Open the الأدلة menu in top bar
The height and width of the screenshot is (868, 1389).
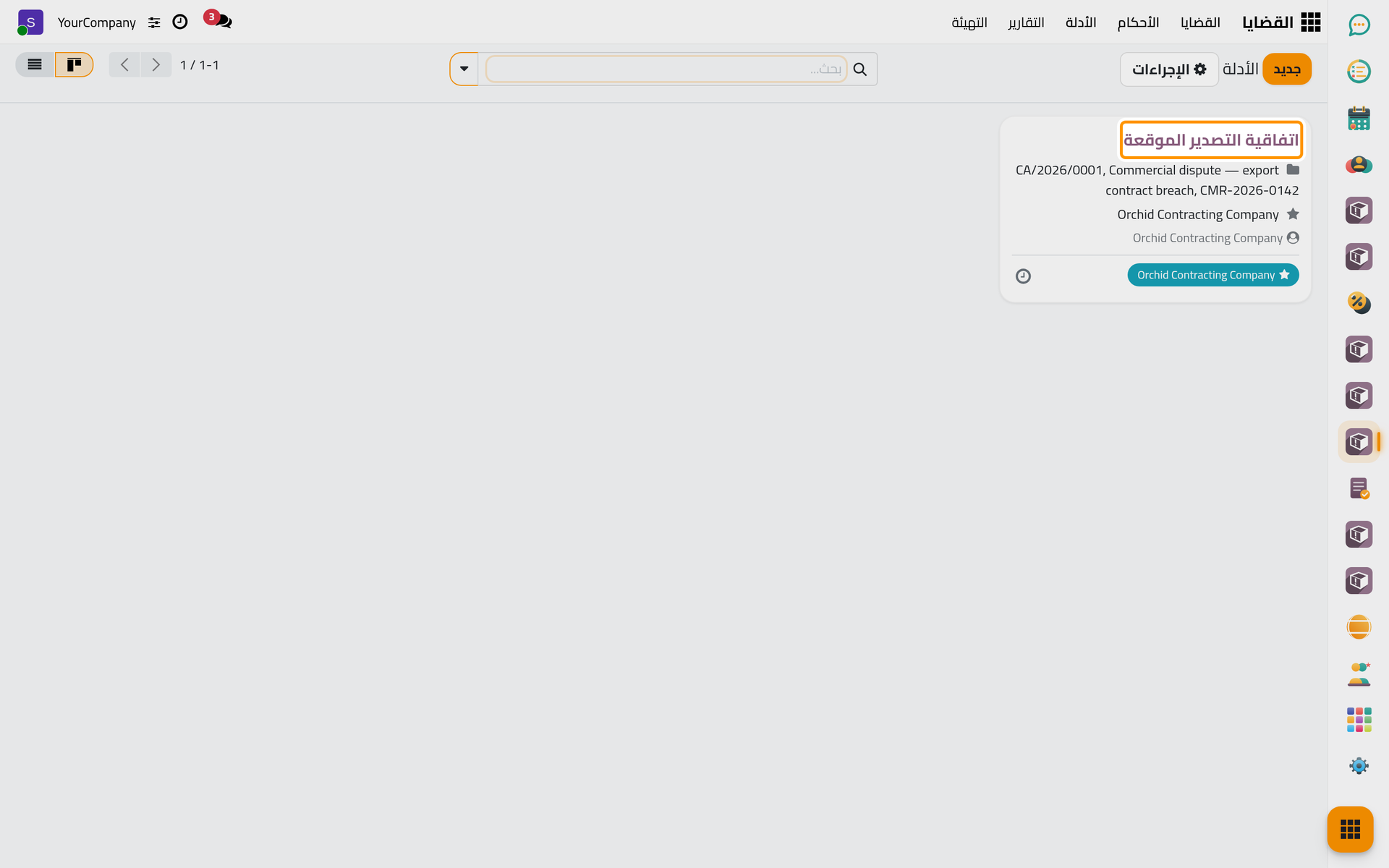tap(1081, 22)
